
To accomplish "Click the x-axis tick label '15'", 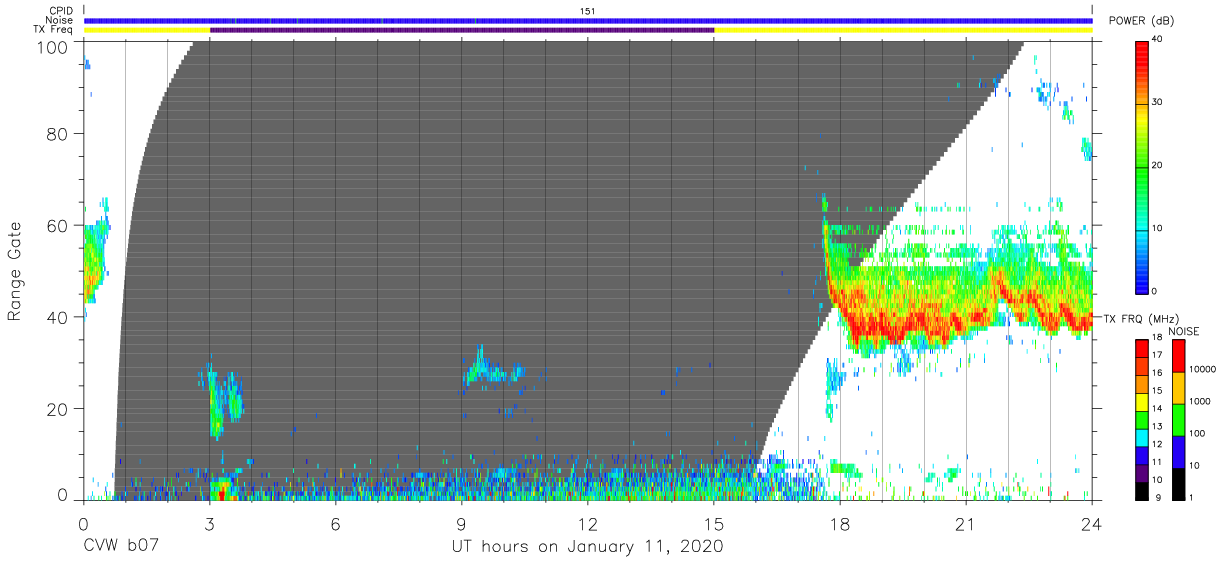I will click(x=714, y=524).
